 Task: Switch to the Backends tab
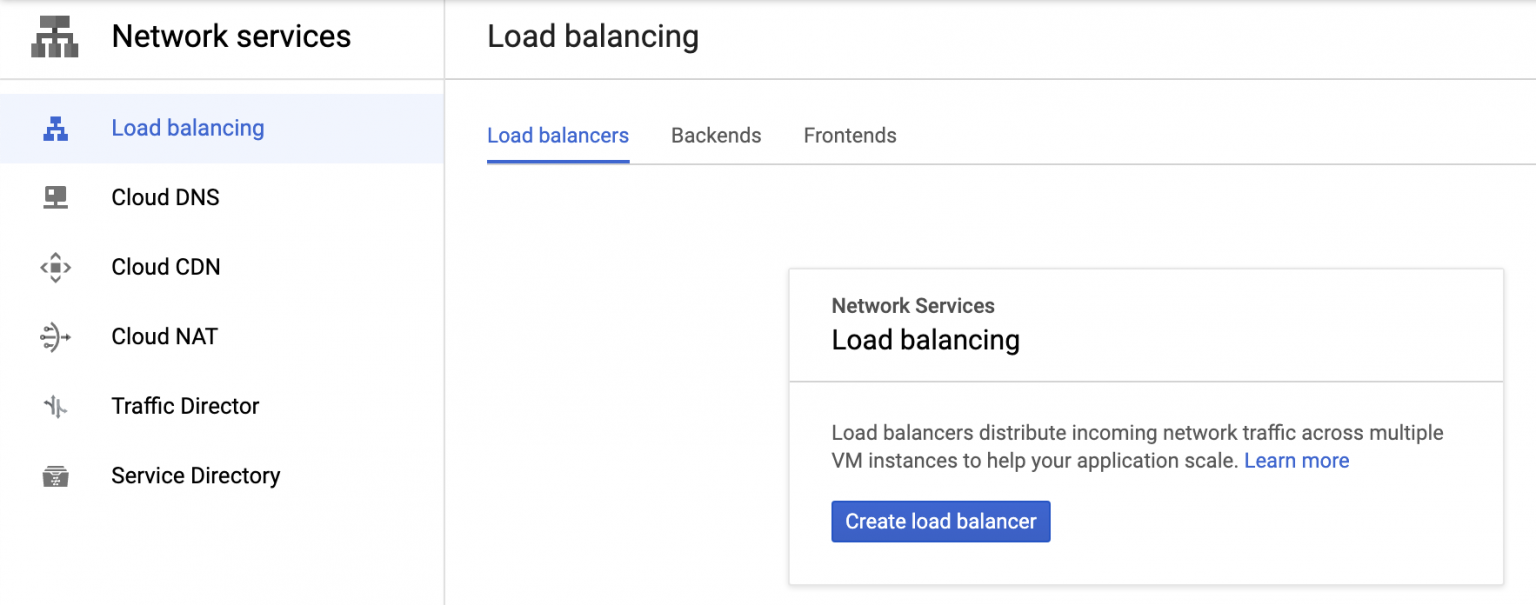coord(716,135)
